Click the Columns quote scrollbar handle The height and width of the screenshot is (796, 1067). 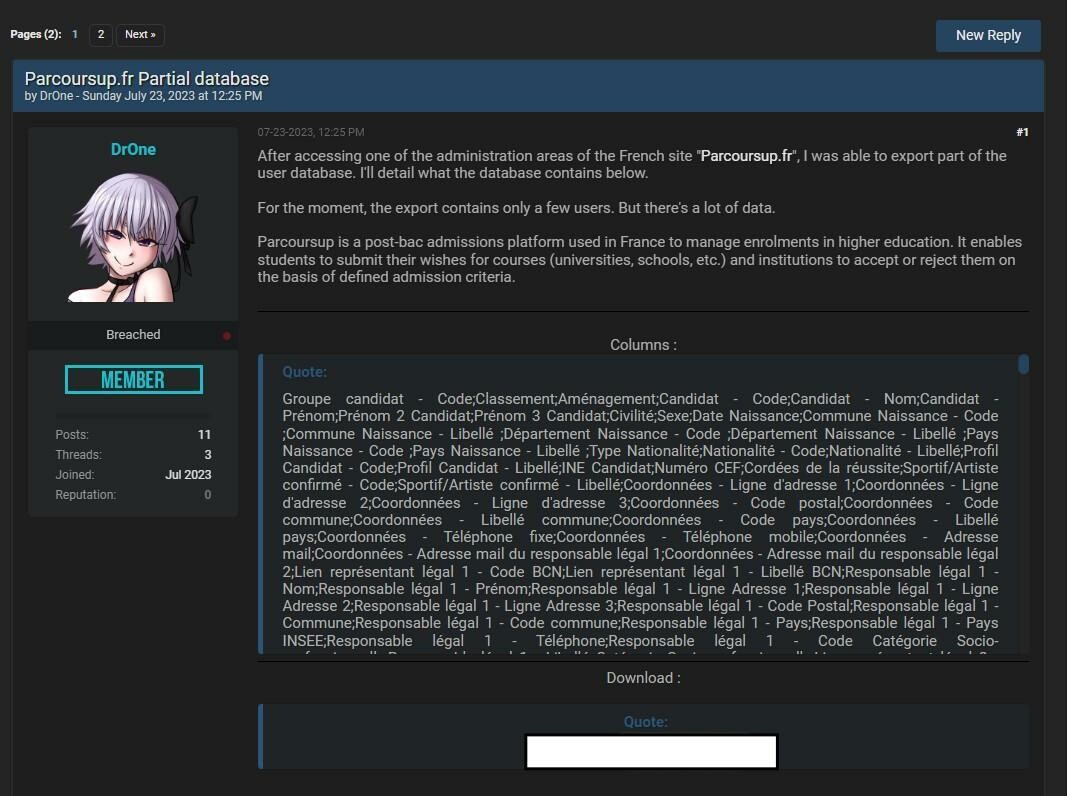[1023, 364]
